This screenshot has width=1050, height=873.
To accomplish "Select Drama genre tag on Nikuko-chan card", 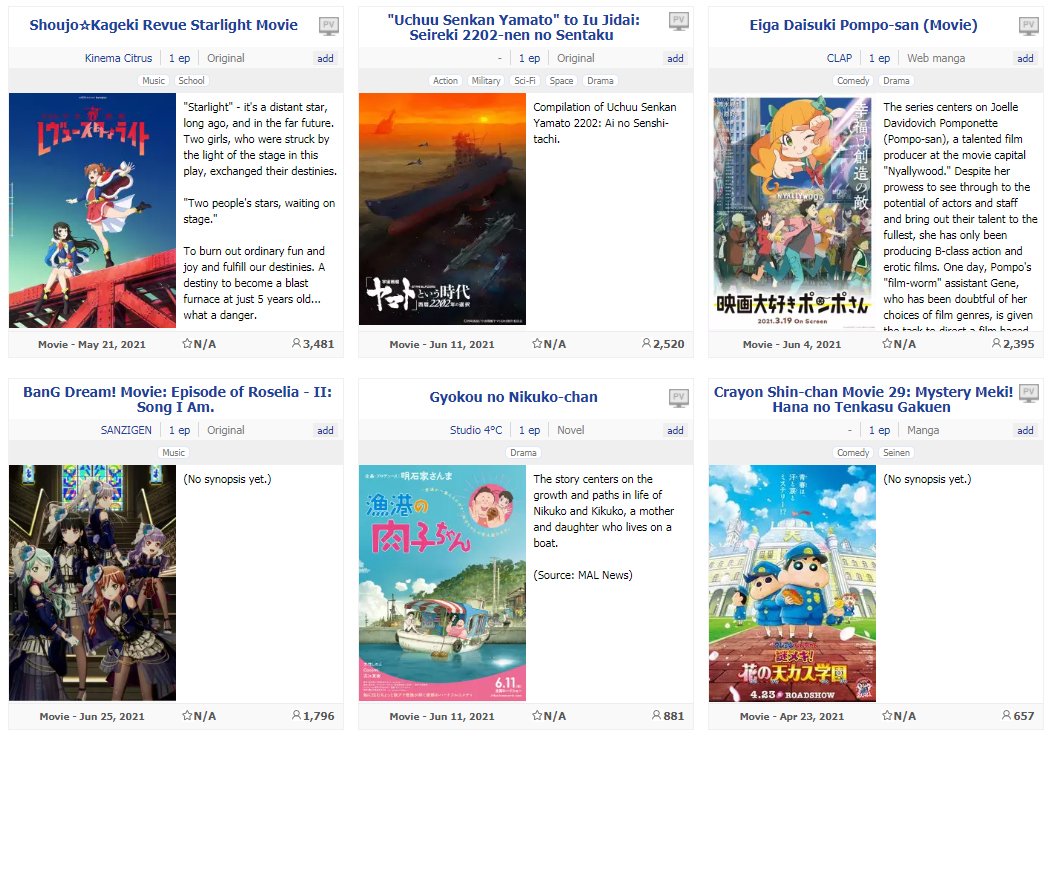I will (523, 453).
